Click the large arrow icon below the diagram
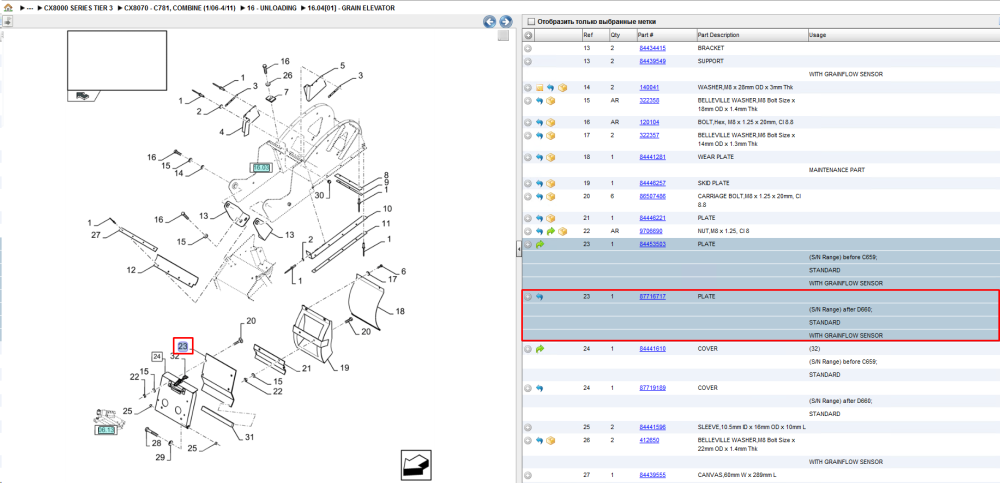The width and height of the screenshot is (1000, 483). coord(416,465)
